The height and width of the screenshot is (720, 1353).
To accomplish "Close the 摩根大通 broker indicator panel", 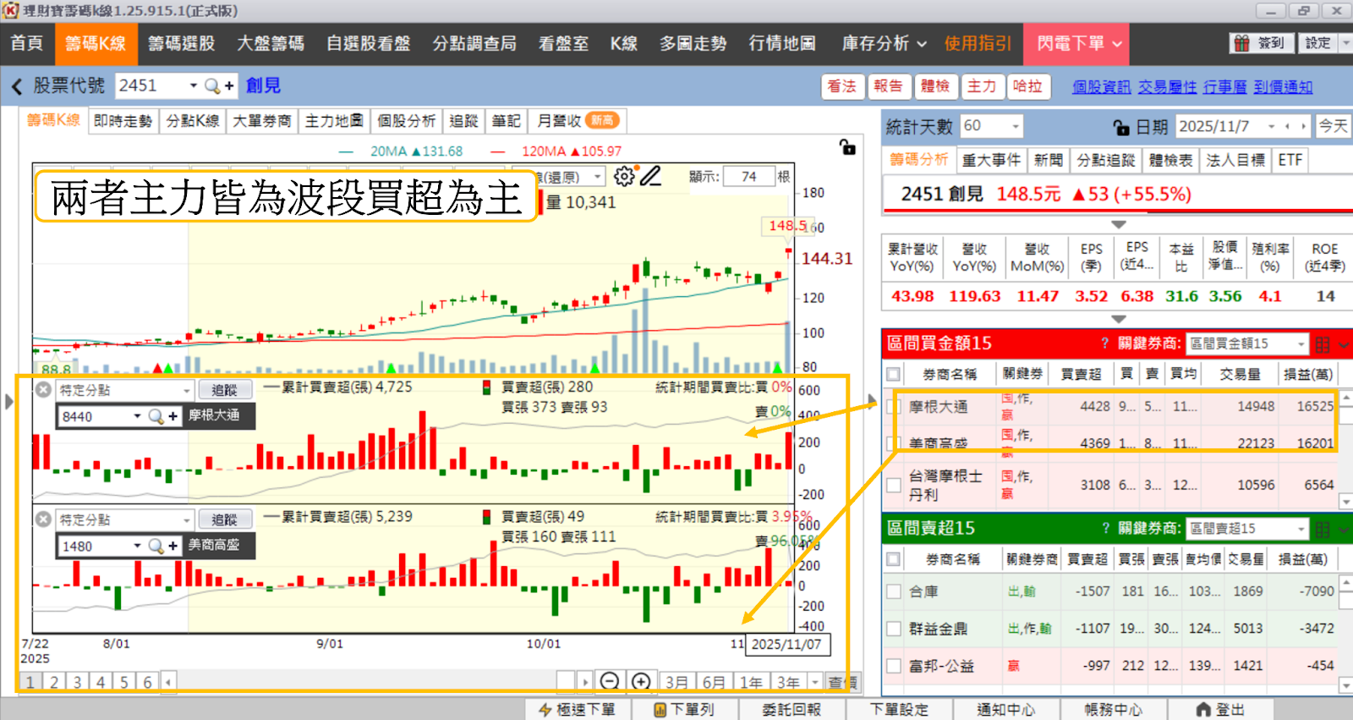I will pyautogui.click(x=43, y=390).
